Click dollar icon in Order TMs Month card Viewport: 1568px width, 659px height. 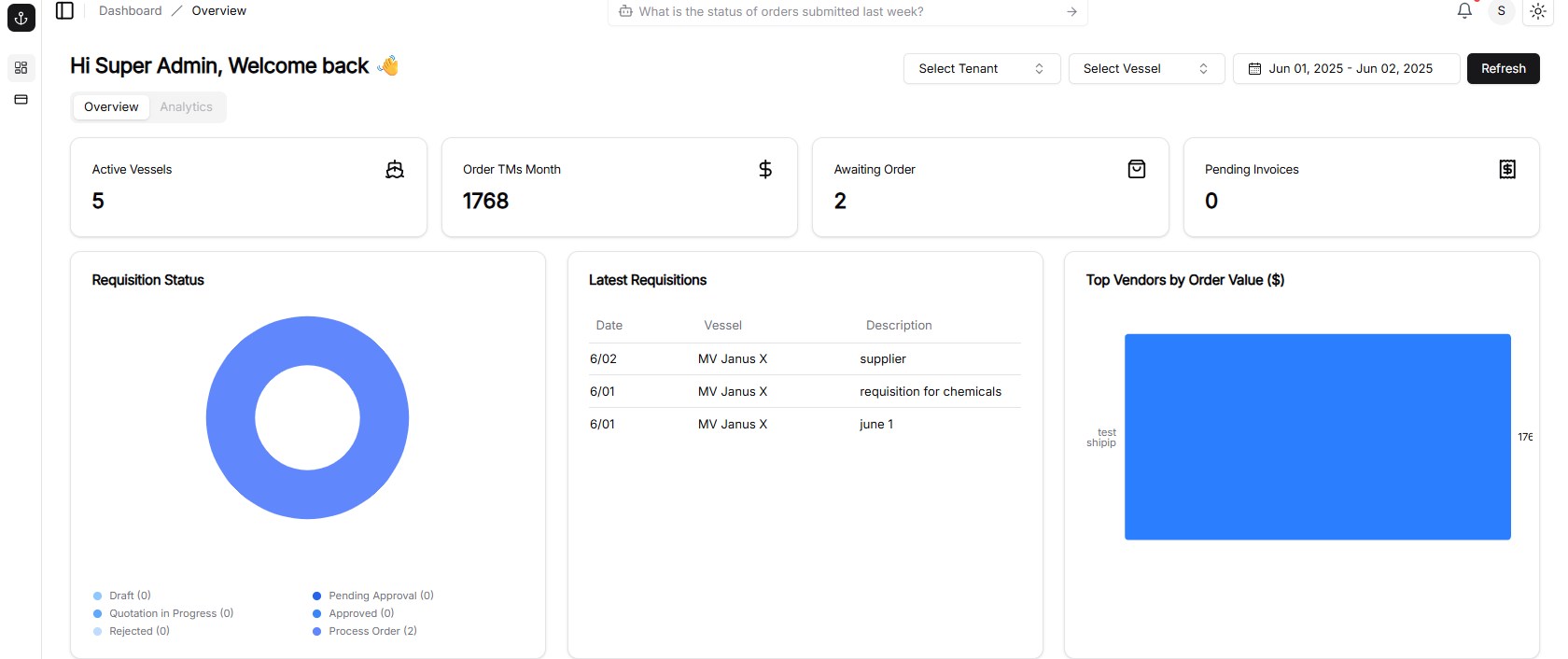click(765, 169)
